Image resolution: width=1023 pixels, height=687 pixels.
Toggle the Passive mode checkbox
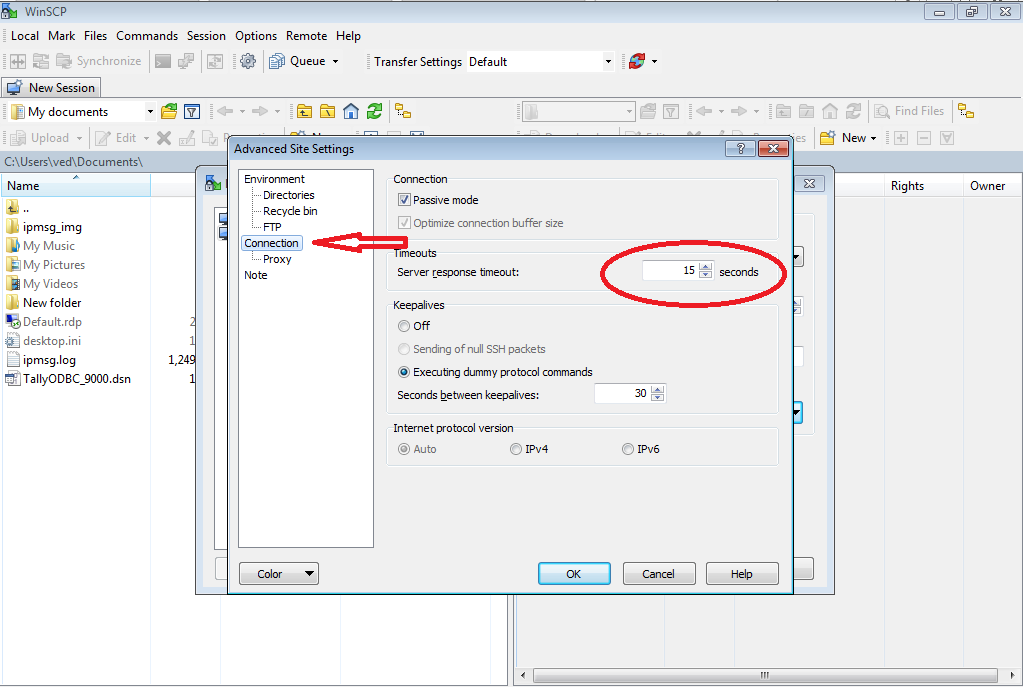pyautogui.click(x=404, y=200)
